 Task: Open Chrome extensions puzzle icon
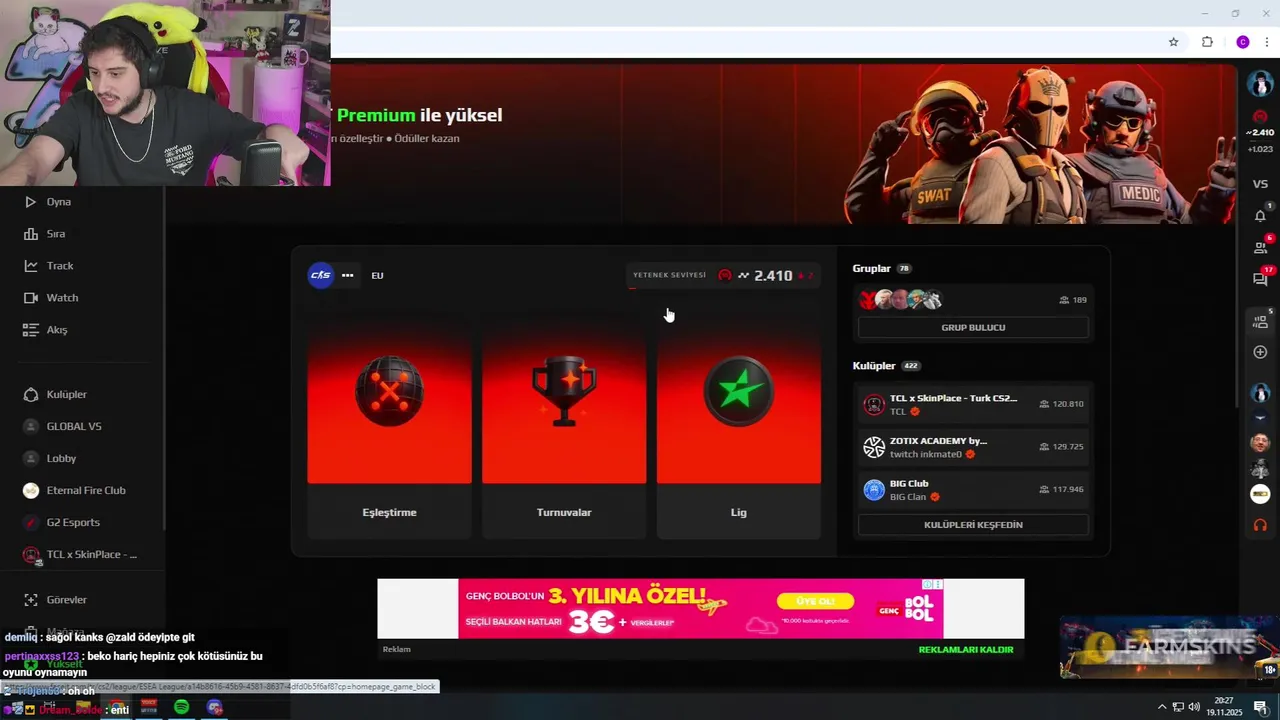[1207, 42]
